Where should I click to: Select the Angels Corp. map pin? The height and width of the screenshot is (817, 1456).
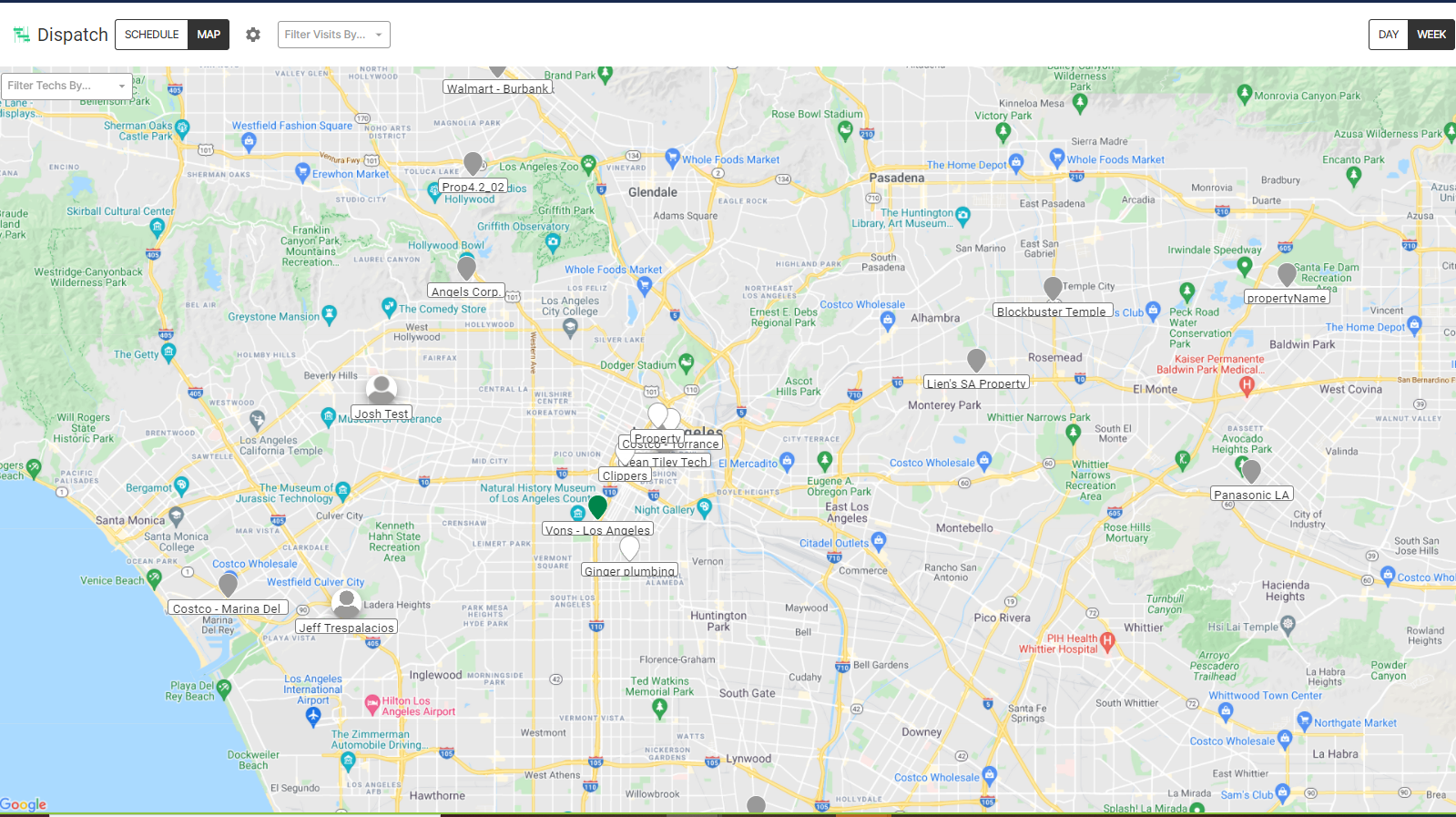[x=466, y=268]
